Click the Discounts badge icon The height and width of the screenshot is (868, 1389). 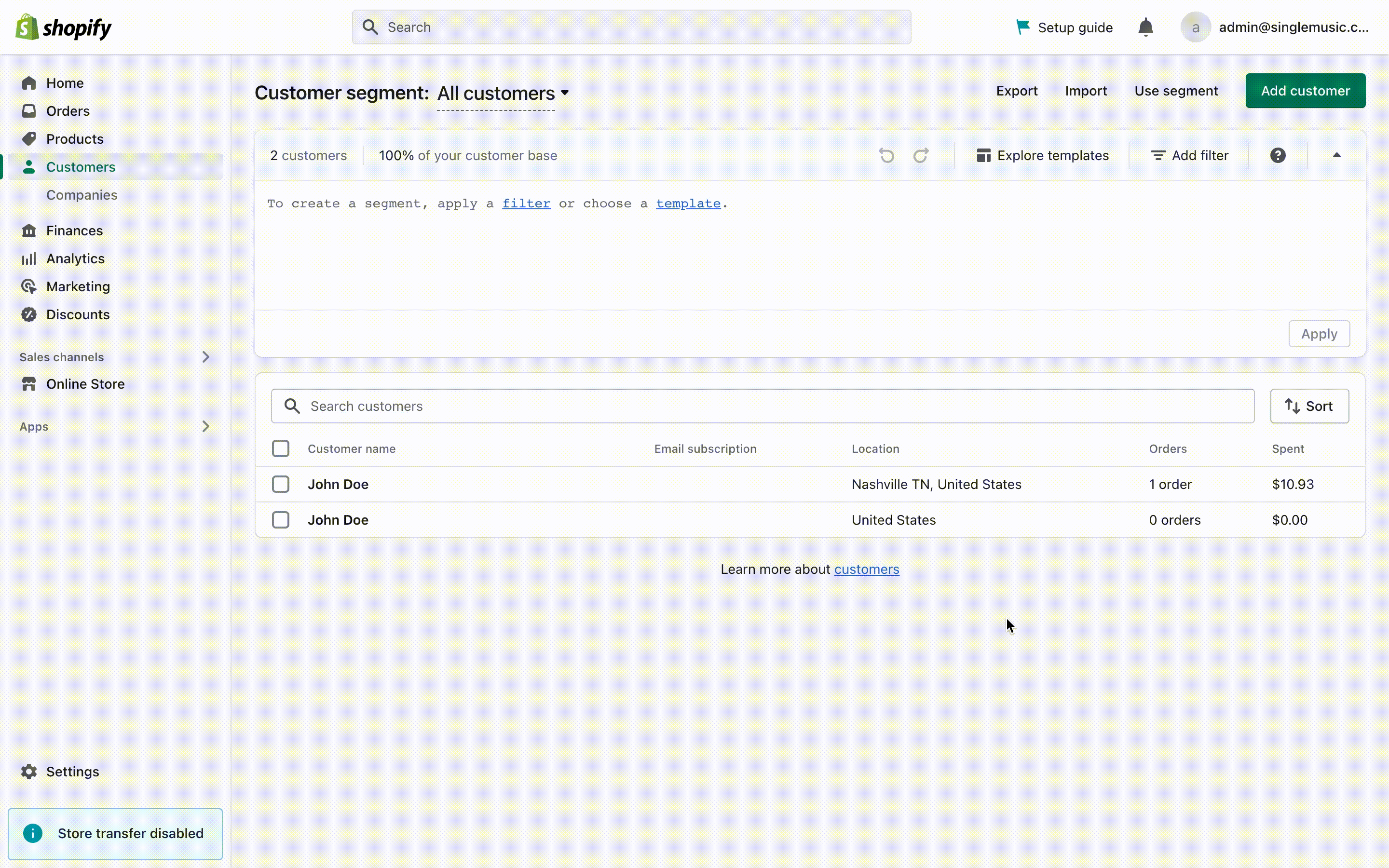[x=29, y=314]
